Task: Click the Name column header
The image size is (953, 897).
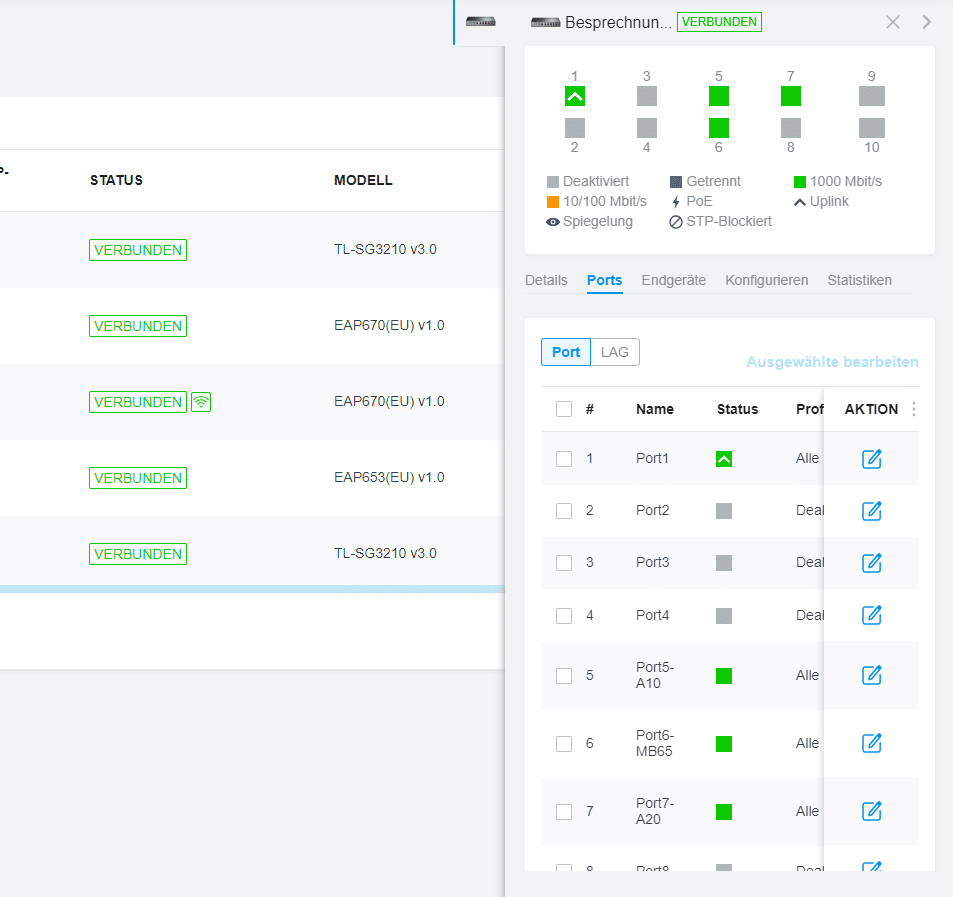Action: pyautogui.click(x=655, y=409)
